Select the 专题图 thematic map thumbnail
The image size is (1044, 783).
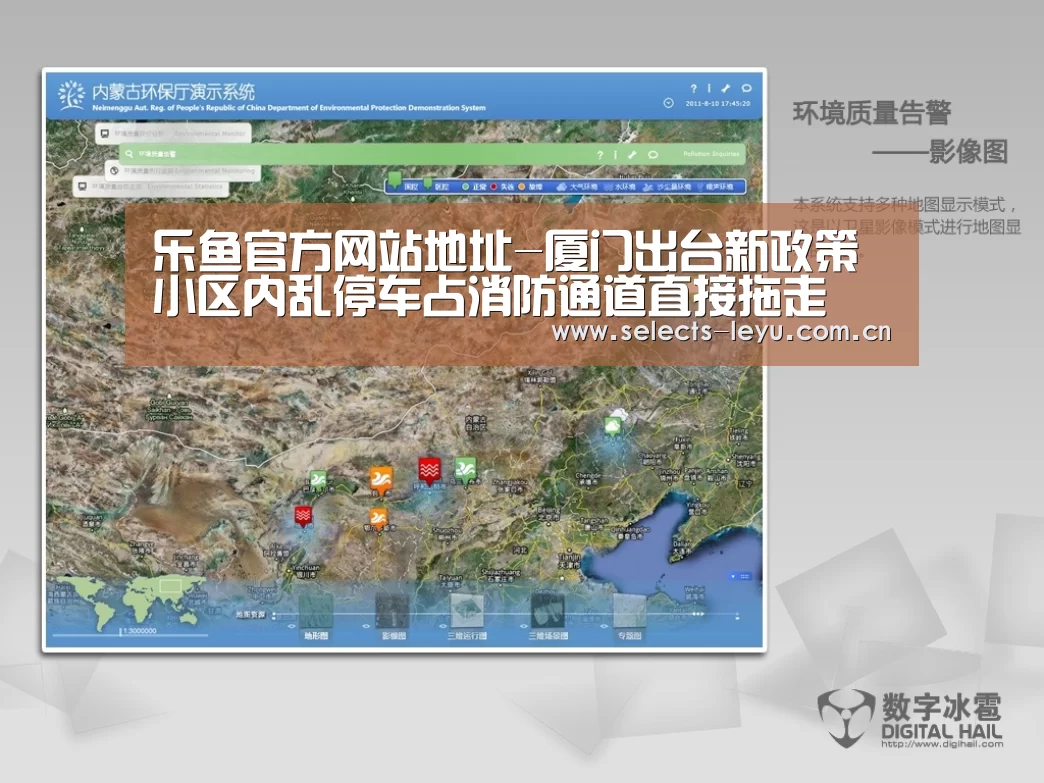[629, 612]
